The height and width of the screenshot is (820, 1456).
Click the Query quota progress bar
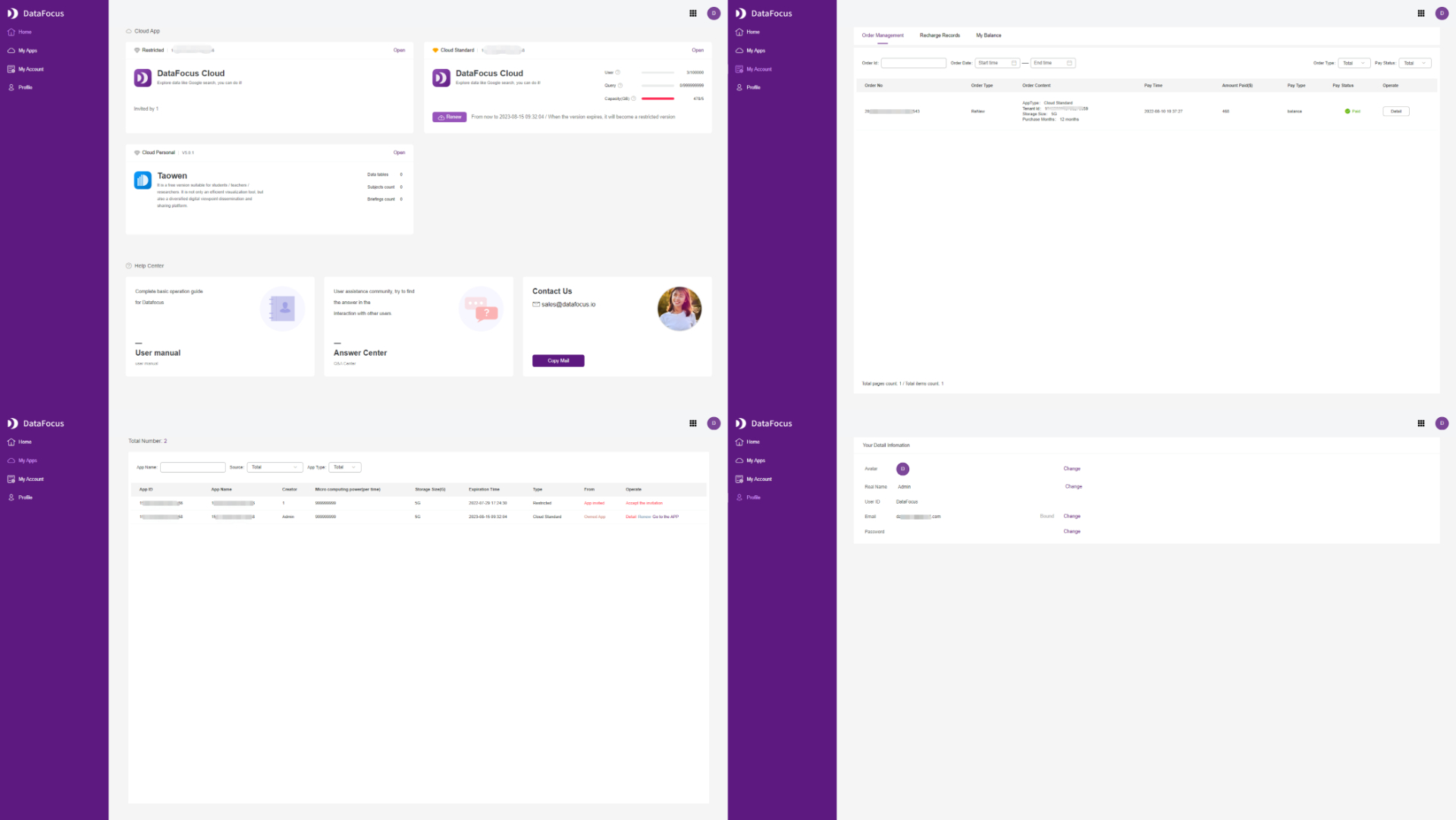coord(657,86)
